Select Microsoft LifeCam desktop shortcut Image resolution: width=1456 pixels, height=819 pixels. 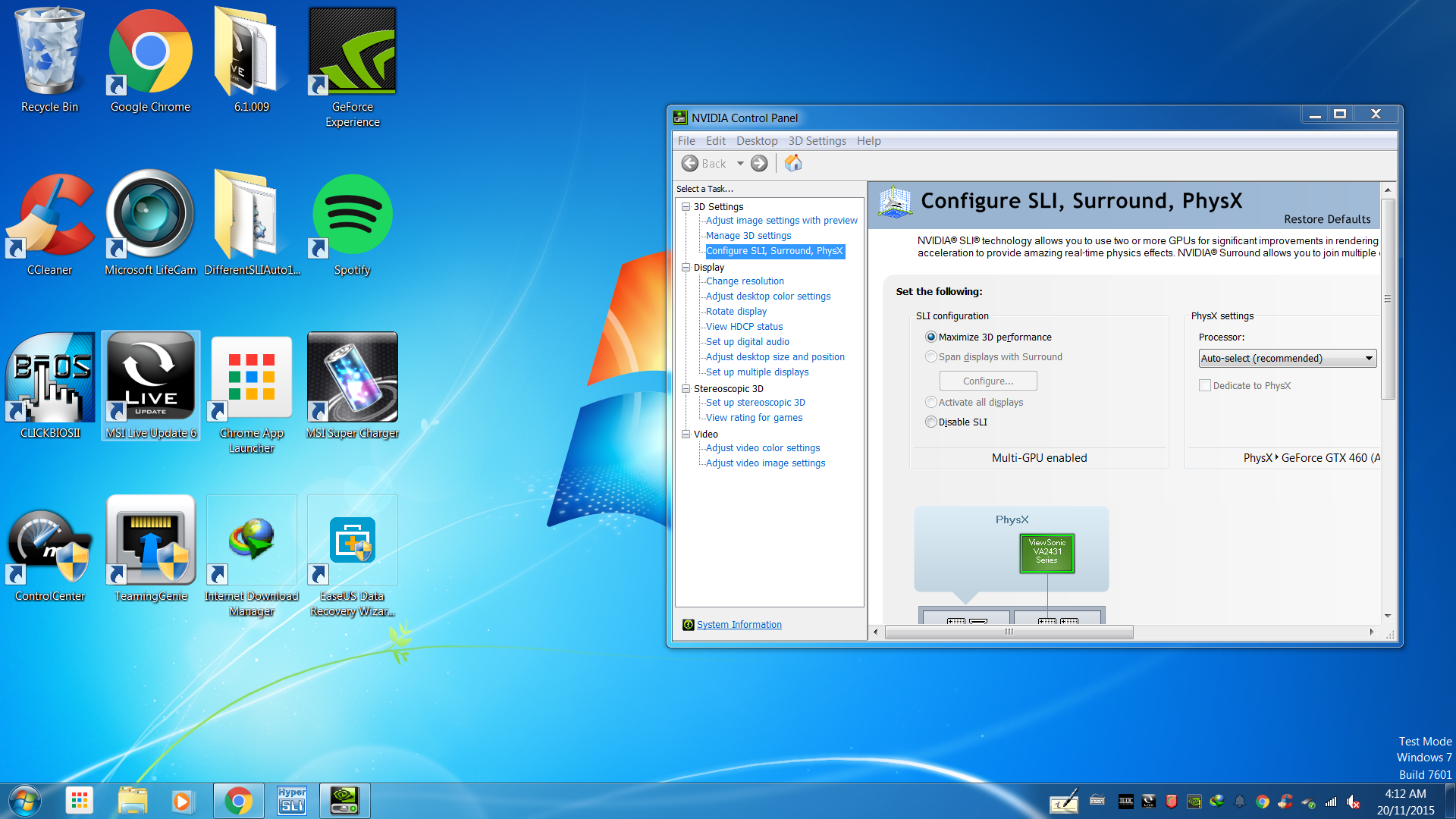(150, 224)
